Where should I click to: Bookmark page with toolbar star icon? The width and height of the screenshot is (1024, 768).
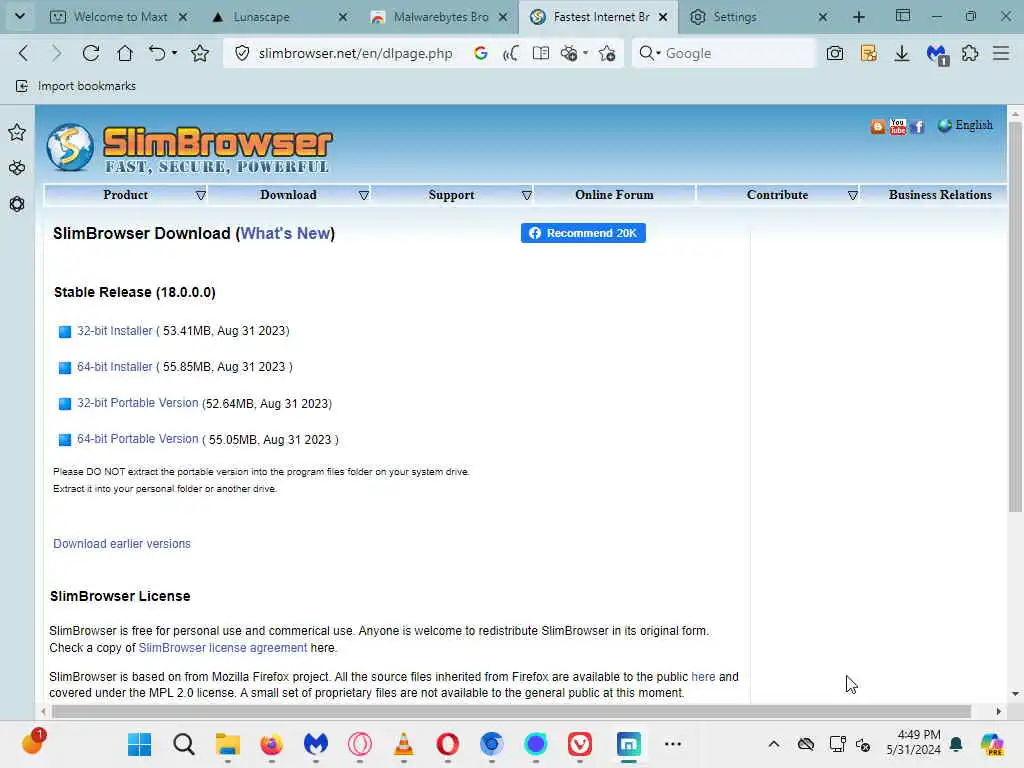pos(200,54)
